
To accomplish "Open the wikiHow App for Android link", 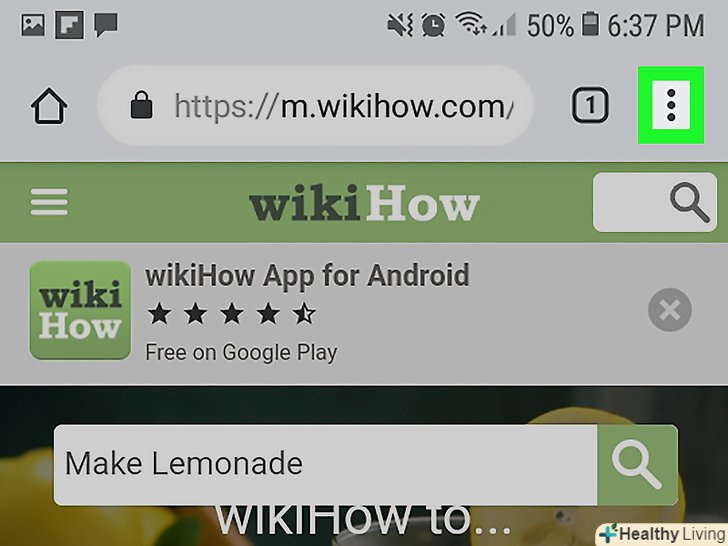I will (x=307, y=276).
